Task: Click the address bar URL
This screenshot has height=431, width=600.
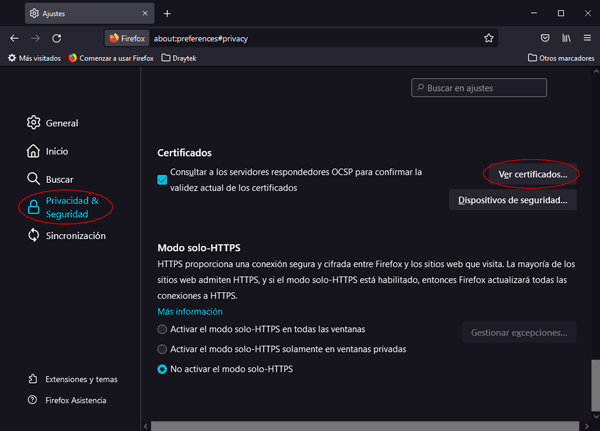Action: click(201, 39)
